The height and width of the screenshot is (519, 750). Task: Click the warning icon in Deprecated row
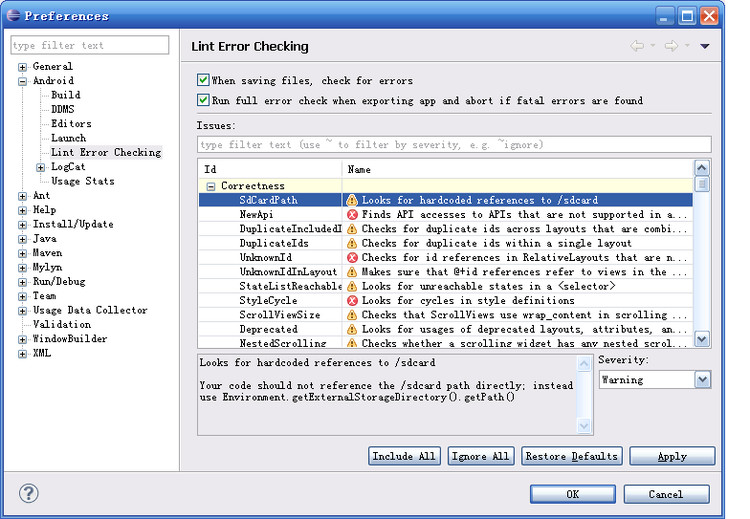pos(352,329)
